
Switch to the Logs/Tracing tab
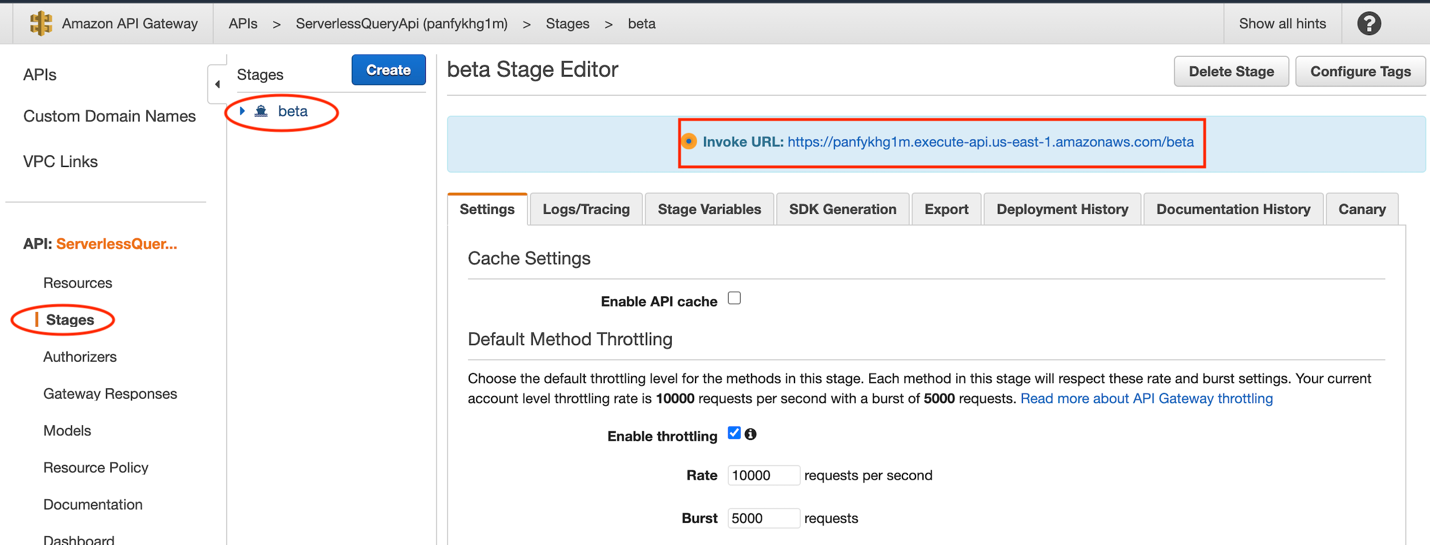click(x=586, y=209)
